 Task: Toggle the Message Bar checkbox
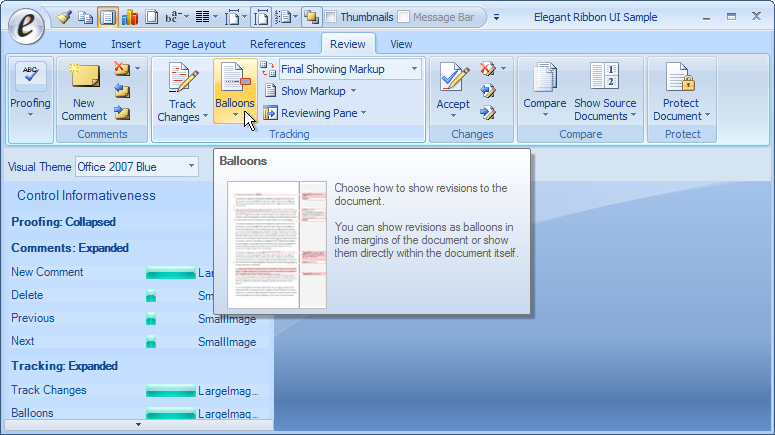coord(404,17)
